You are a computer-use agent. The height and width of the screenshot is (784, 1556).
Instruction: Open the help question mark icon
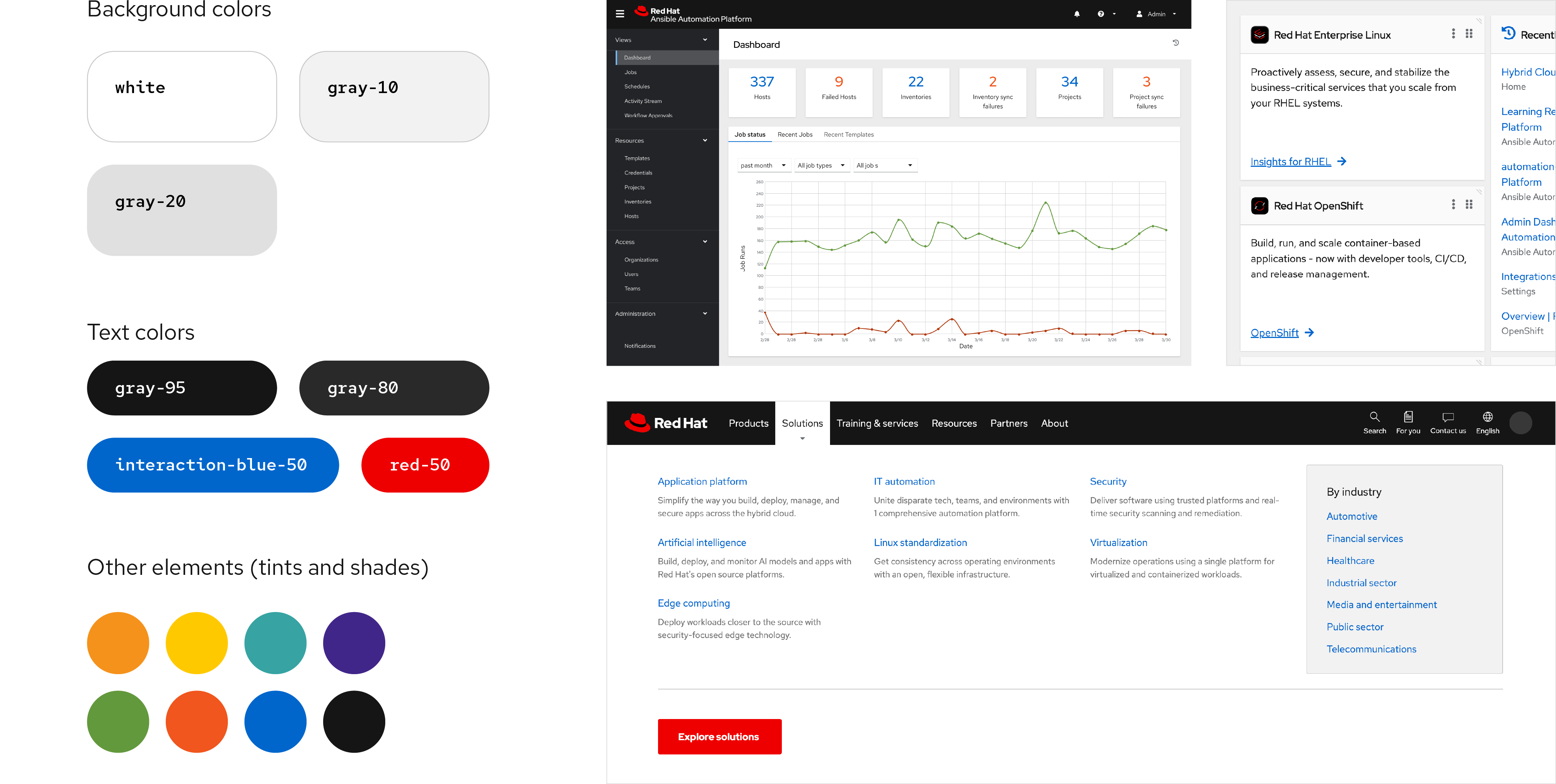point(1101,13)
